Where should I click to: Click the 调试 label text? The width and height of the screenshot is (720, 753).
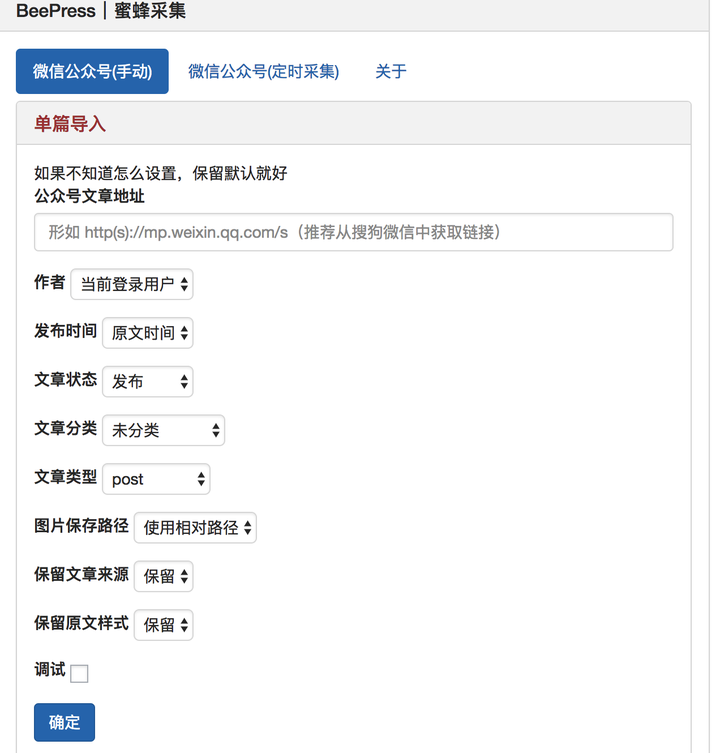tap(50, 670)
